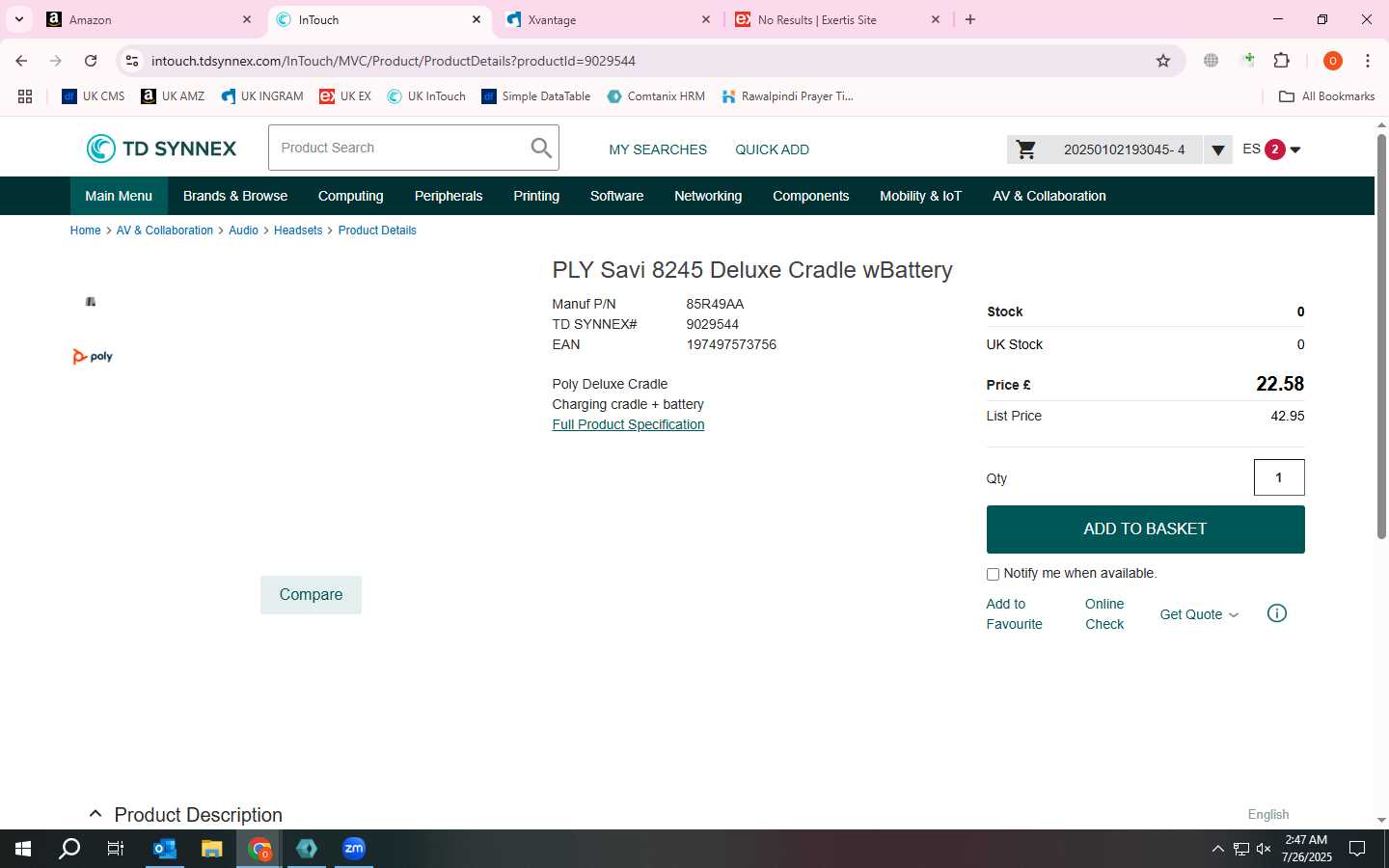1389x868 pixels.
Task: Click Add to Favourite link
Action: (1014, 614)
